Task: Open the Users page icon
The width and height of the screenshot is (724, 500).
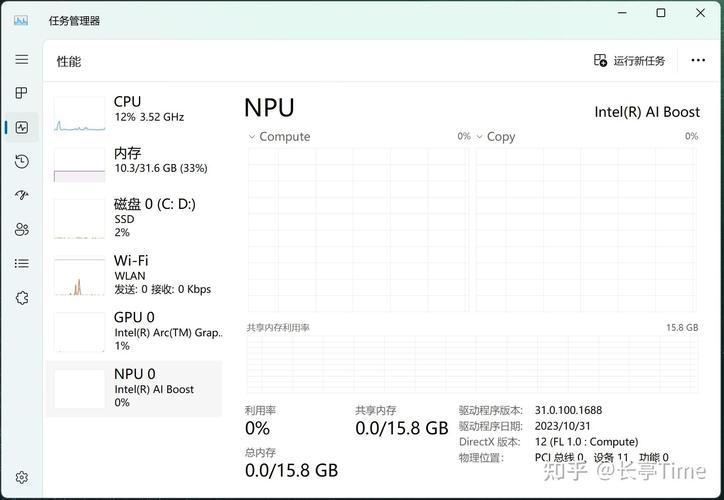Action: coord(22,229)
